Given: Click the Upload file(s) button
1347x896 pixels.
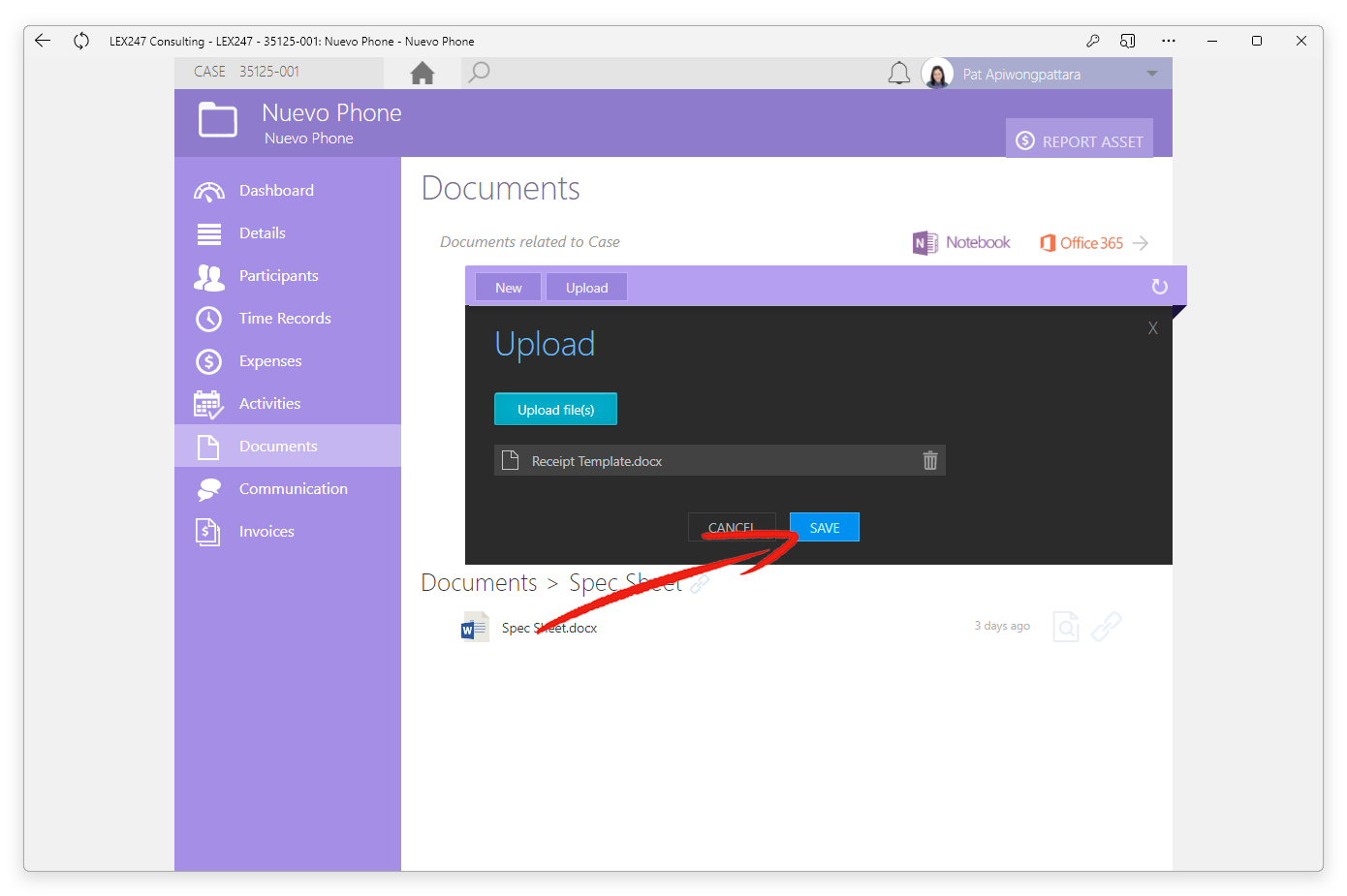Looking at the screenshot, I should [x=555, y=409].
